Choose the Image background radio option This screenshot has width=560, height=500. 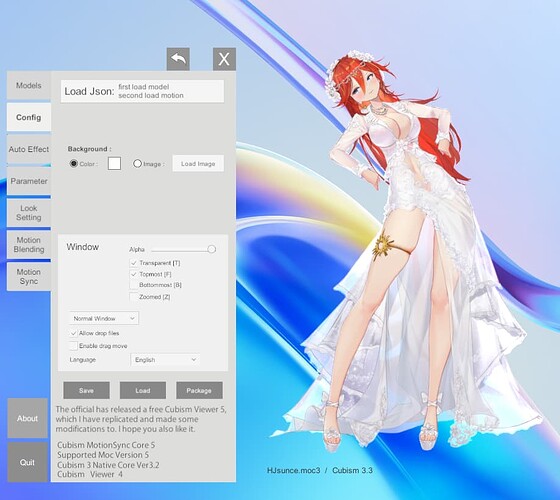[x=137, y=164]
